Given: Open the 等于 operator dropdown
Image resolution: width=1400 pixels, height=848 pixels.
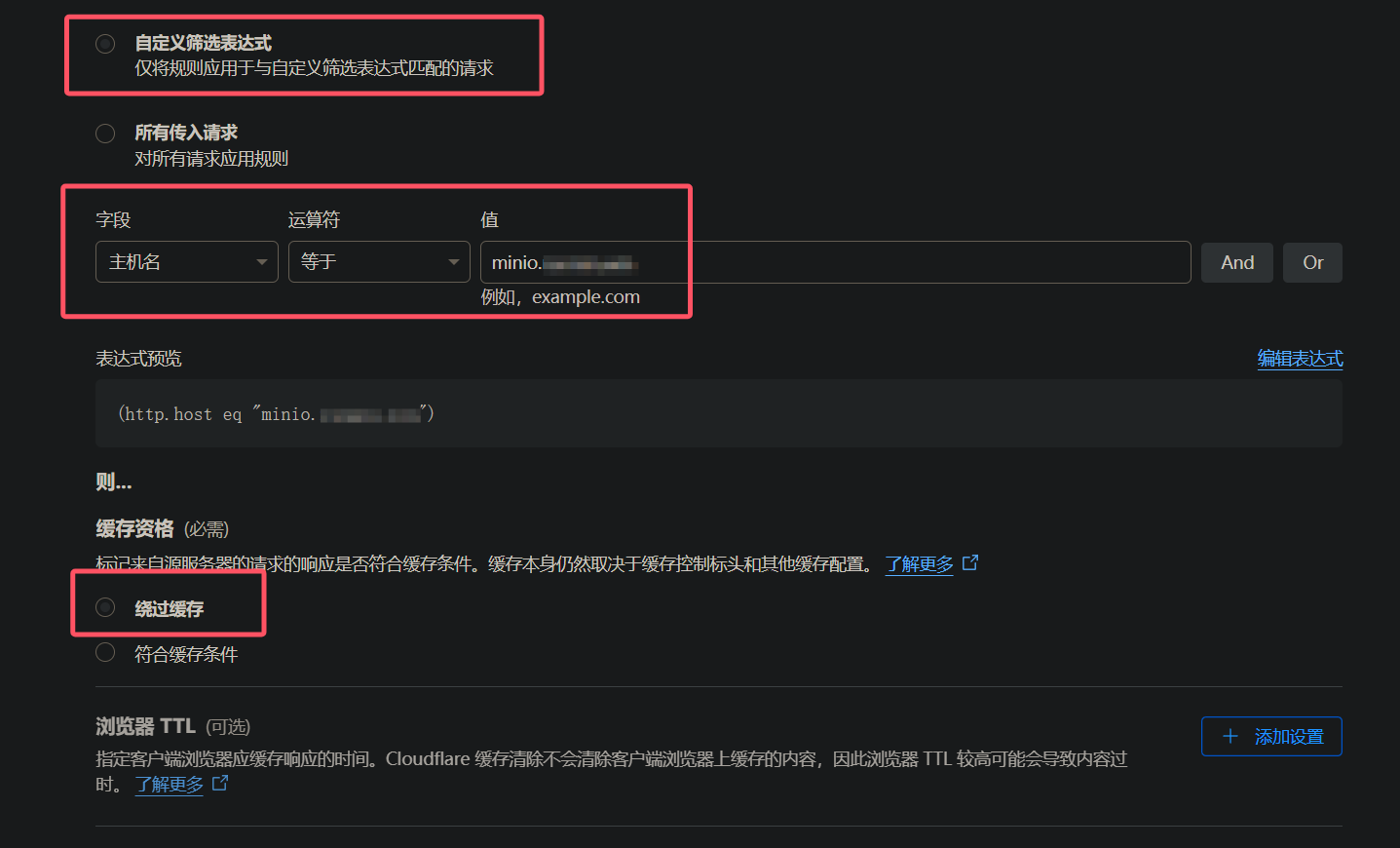Looking at the screenshot, I should (x=368, y=262).
